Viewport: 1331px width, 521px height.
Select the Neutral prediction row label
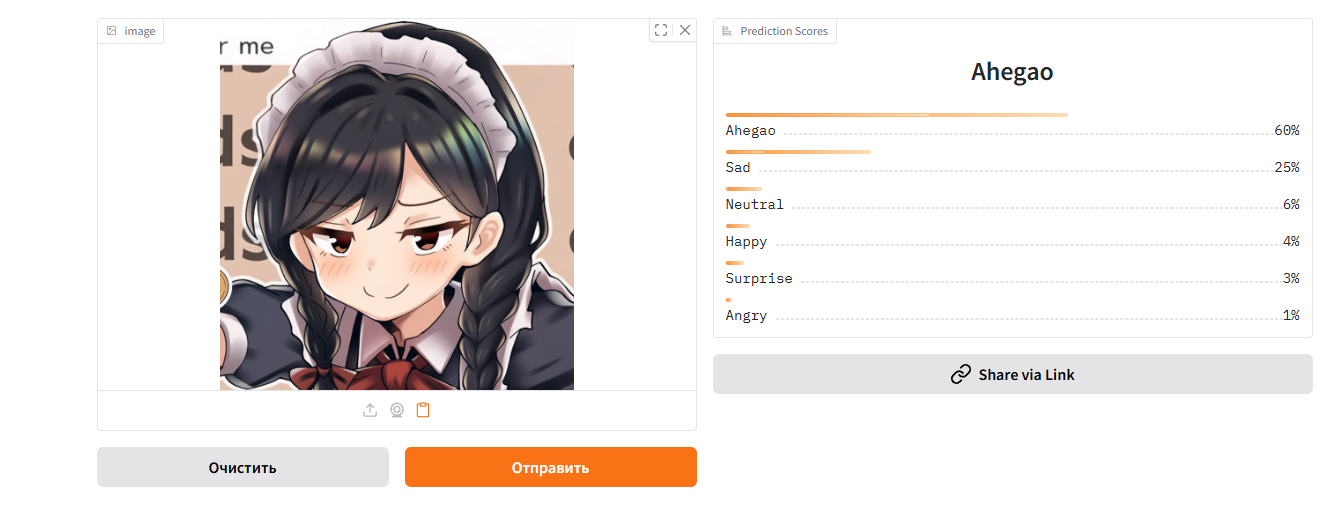point(755,204)
